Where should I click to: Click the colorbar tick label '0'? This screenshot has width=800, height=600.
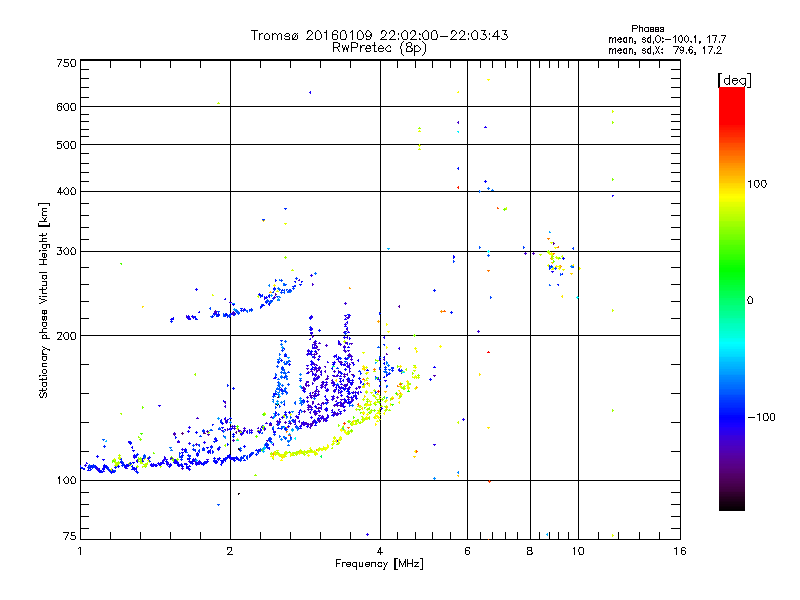click(x=750, y=301)
